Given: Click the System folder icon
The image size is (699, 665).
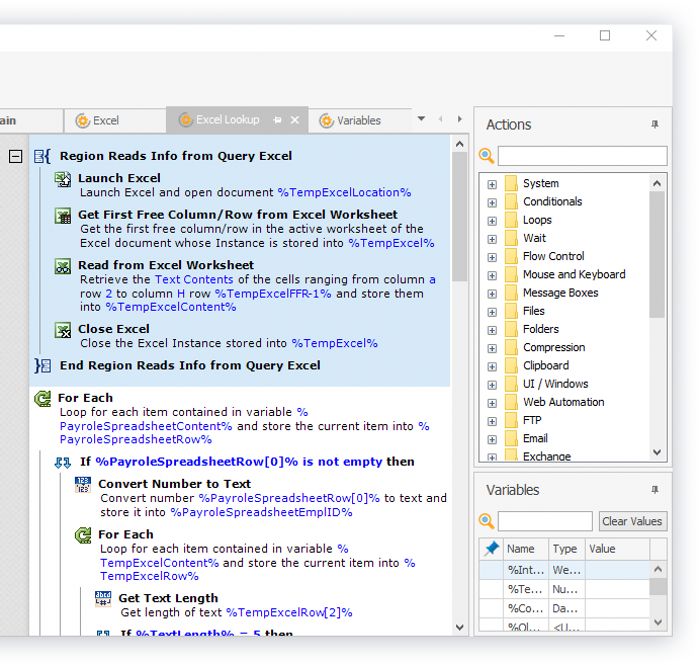Looking at the screenshot, I should tap(511, 183).
